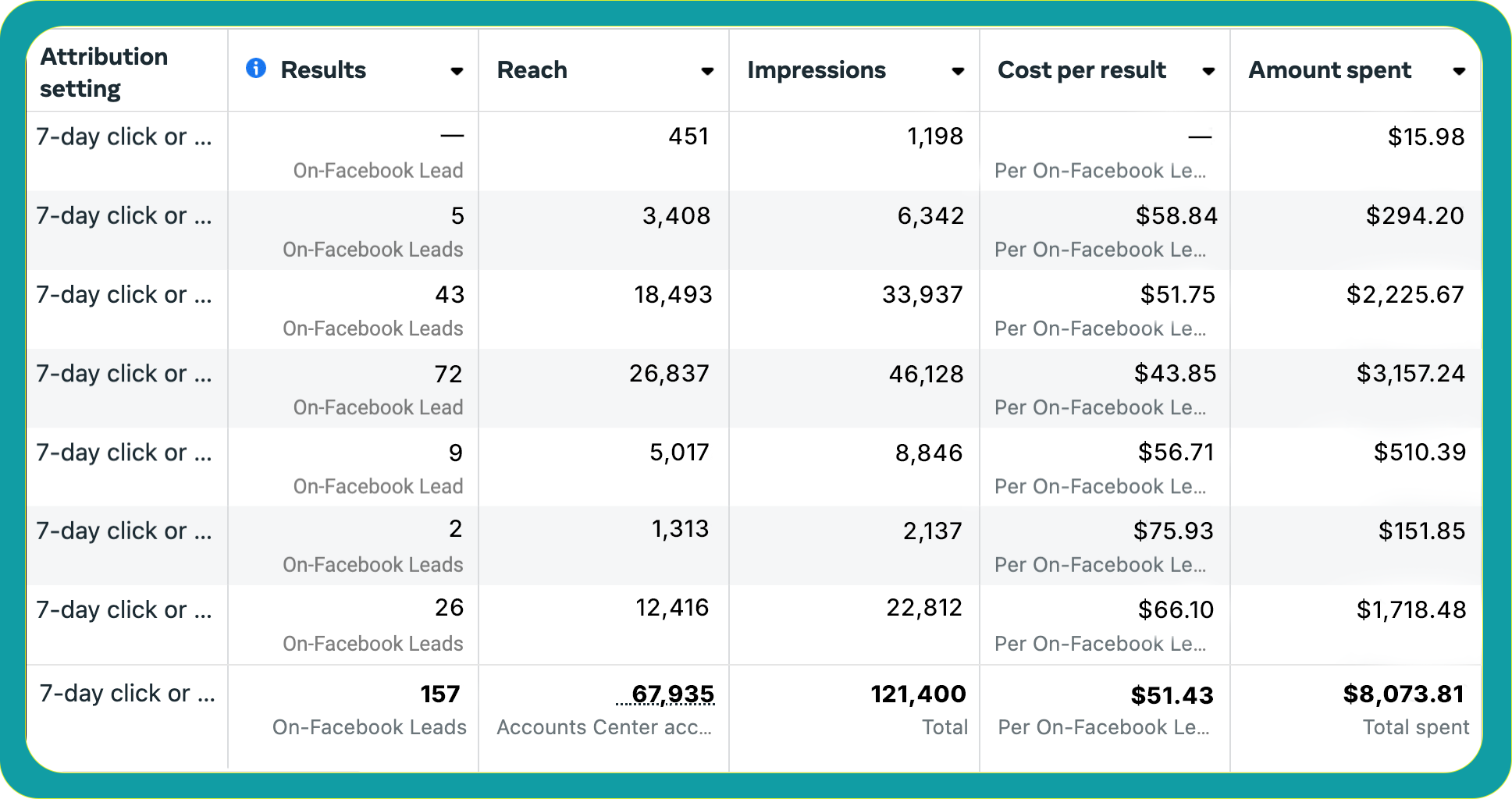Select the 33,937 impressions cell
Viewport: 1512px width, 799px height.
[922, 295]
